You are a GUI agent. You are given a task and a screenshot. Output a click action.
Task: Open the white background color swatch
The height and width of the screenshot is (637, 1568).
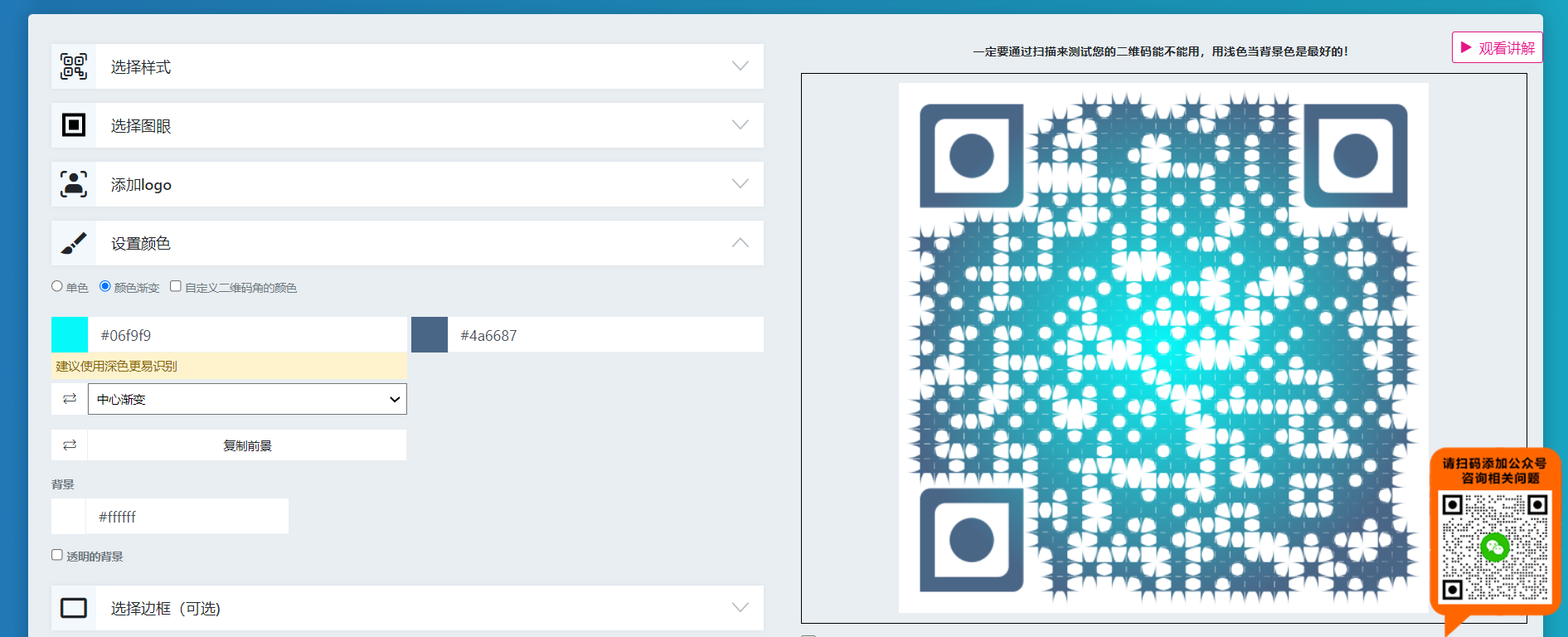69,516
